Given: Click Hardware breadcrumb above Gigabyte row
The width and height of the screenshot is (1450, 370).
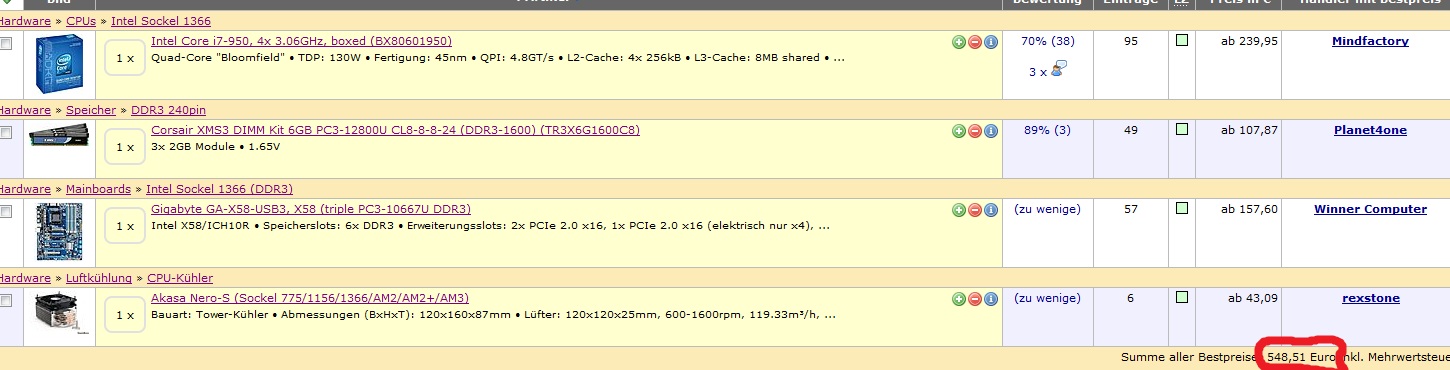Looking at the screenshot, I should coord(25,189).
